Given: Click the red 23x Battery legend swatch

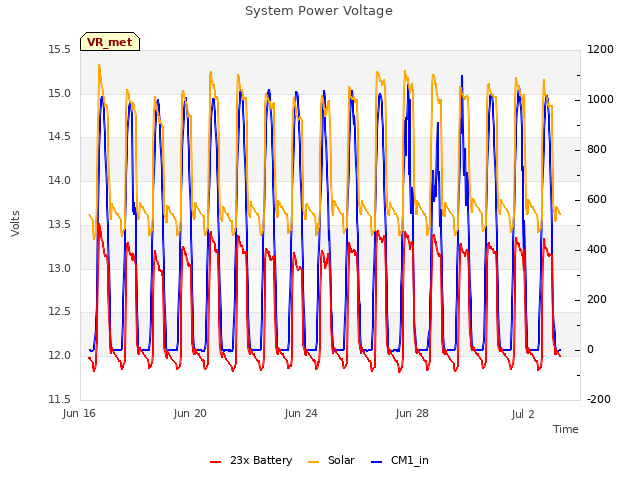Looking at the screenshot, I should click(x=216, y=462).
